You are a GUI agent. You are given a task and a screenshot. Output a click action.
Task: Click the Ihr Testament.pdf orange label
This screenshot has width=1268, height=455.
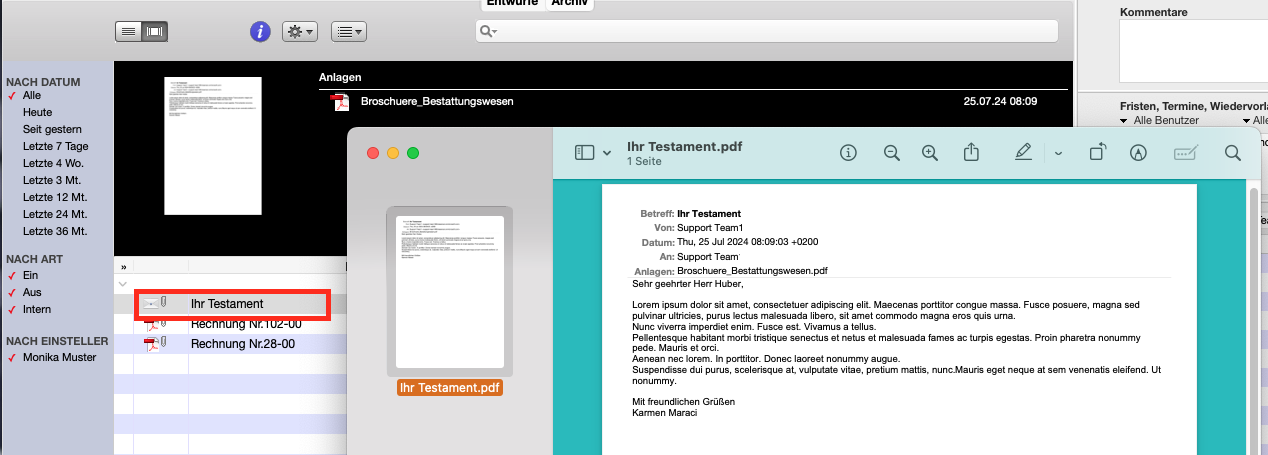coord(450,387)
